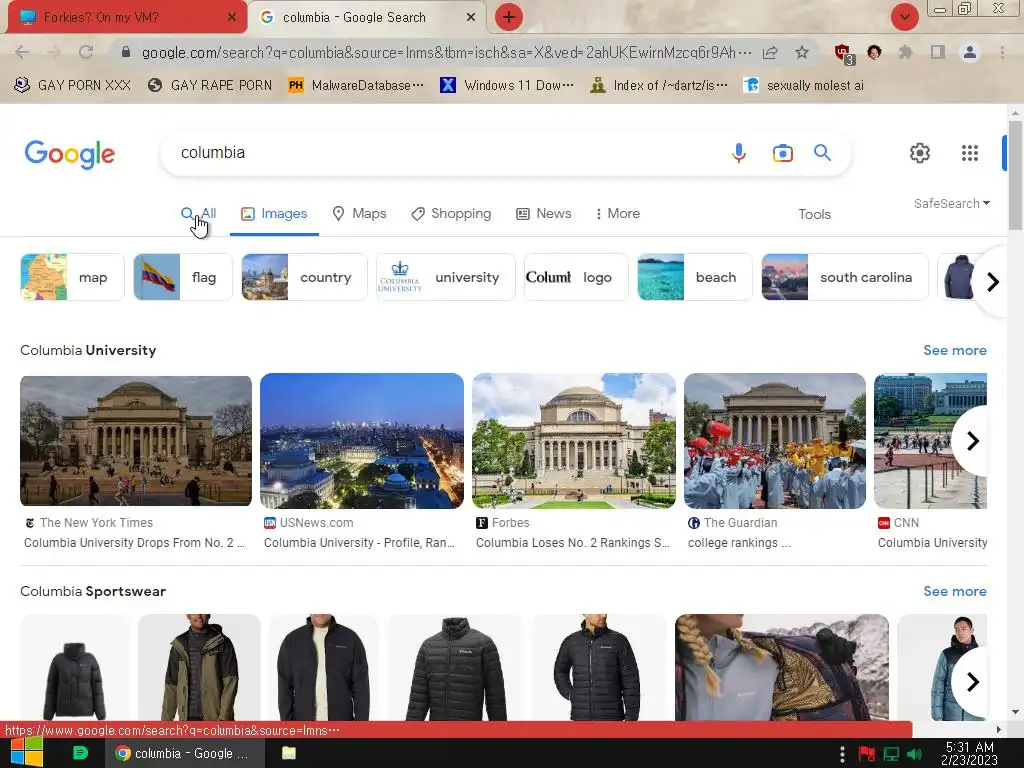Click See more for Columbia University

pos(954,350)
